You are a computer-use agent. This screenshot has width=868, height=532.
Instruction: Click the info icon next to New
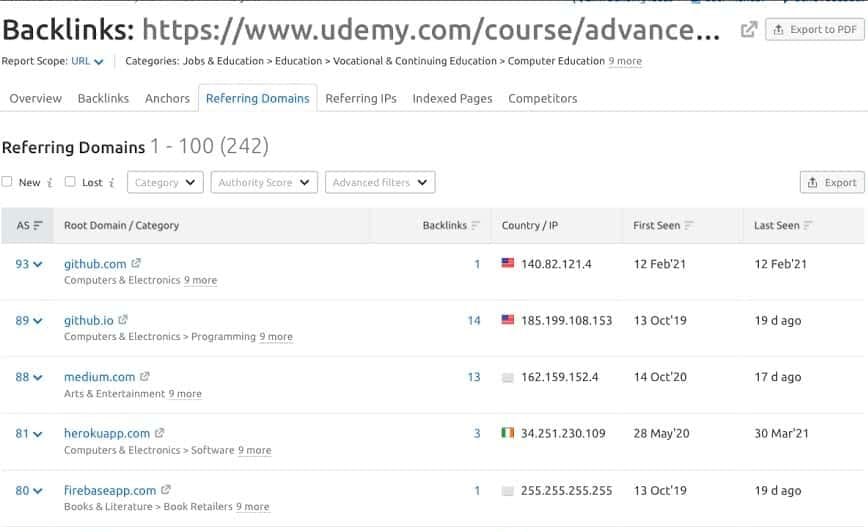[x=50, y=182]
